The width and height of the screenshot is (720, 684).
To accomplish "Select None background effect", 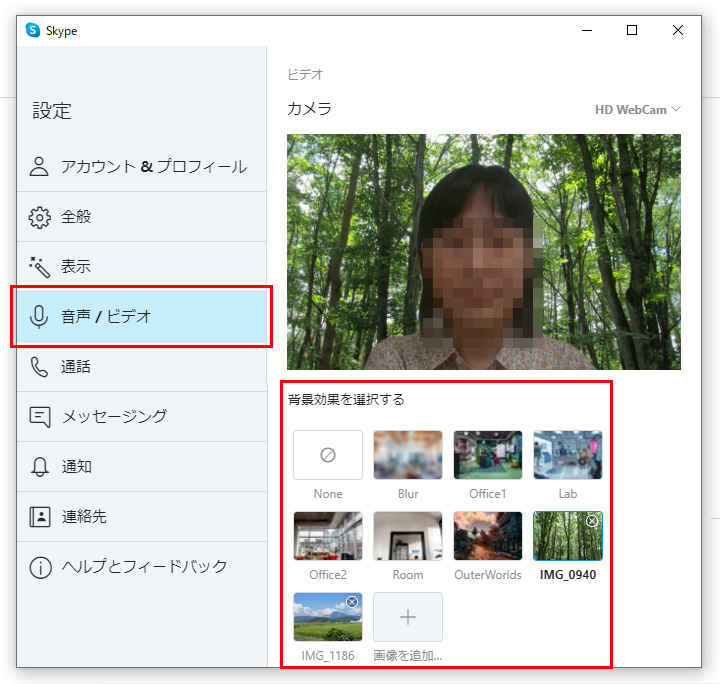I will (328, 455).
